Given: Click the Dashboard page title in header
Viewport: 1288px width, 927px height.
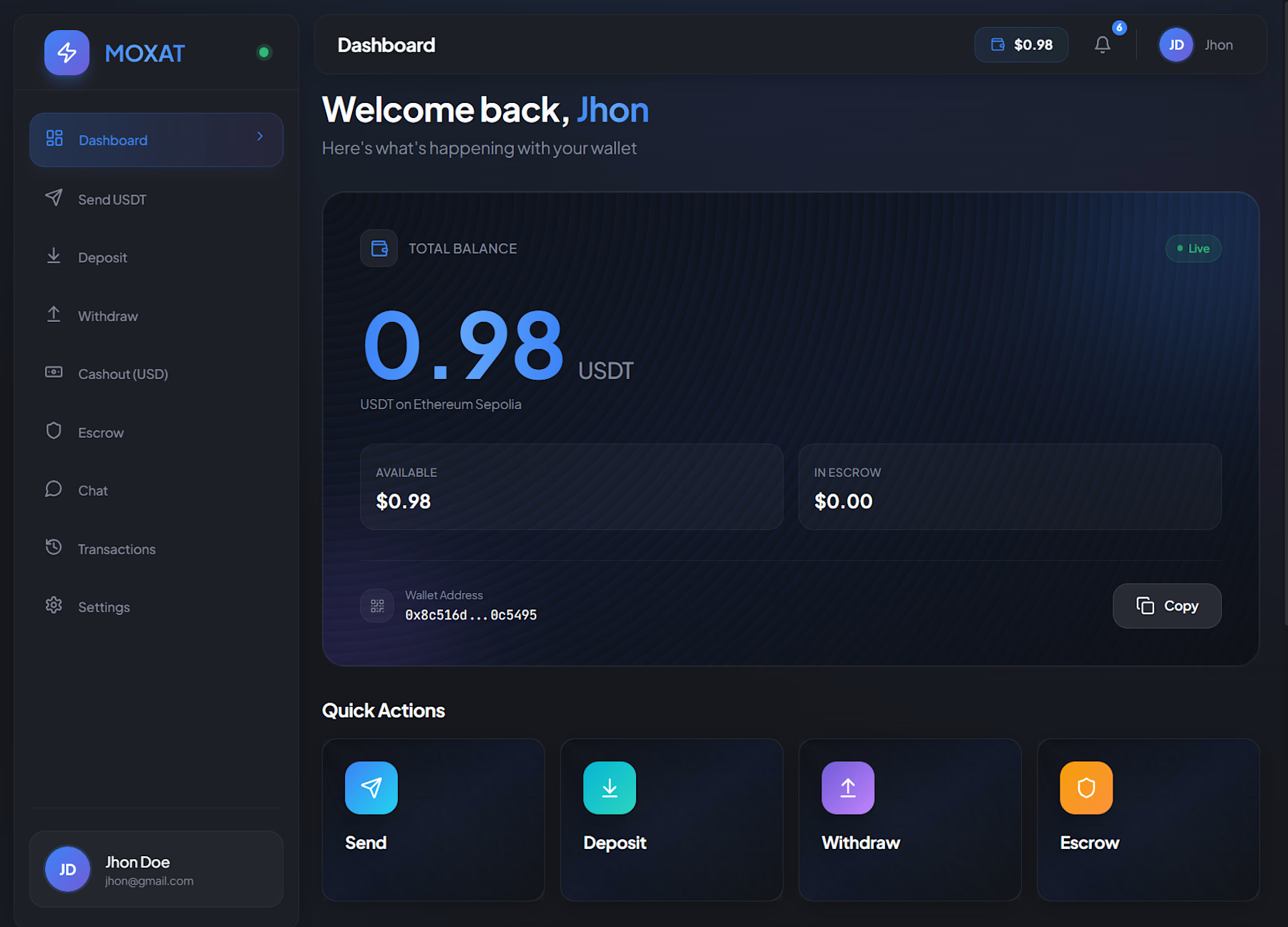Looking at the screenshot, I should pos(386,45).
